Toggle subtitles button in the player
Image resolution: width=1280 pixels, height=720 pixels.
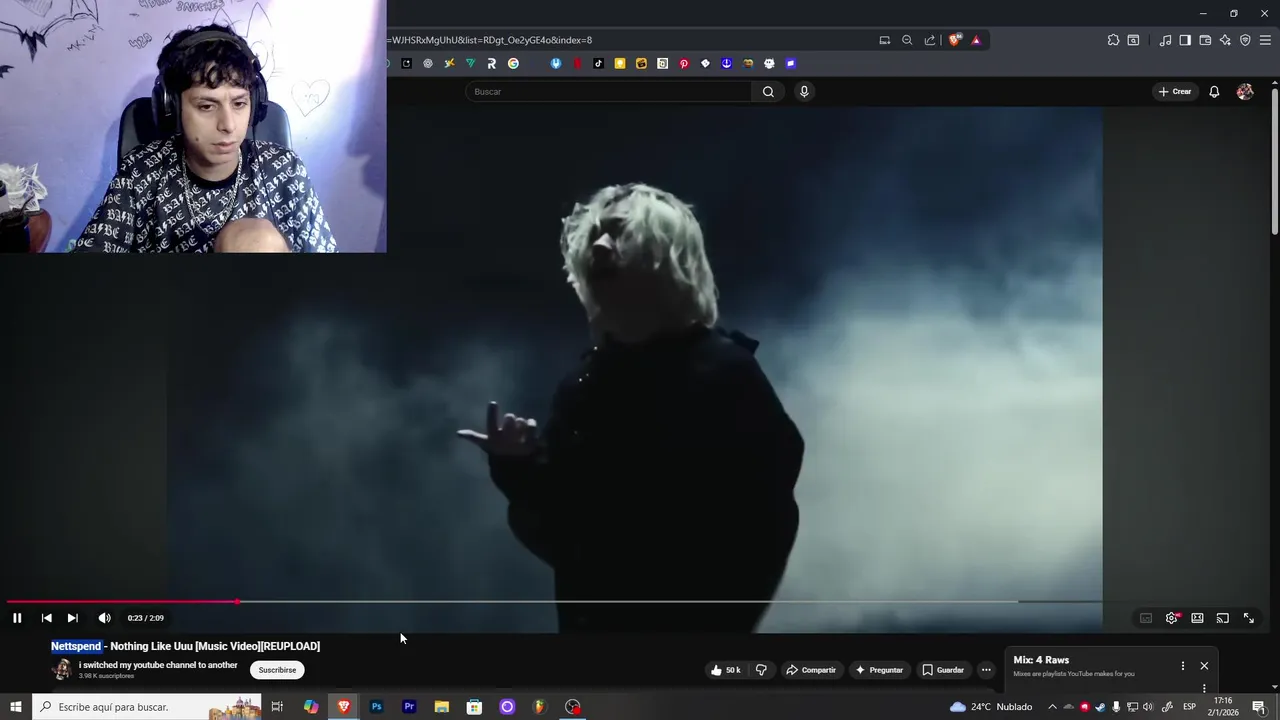click(x=1146, y=618)
